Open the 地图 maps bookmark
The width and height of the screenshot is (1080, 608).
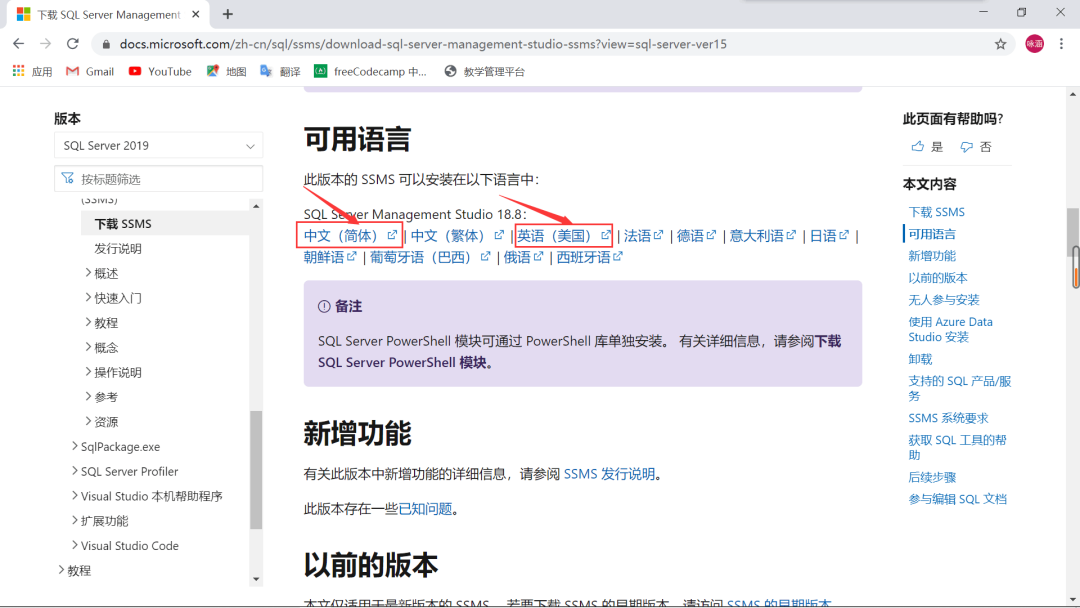click(227, 72)
